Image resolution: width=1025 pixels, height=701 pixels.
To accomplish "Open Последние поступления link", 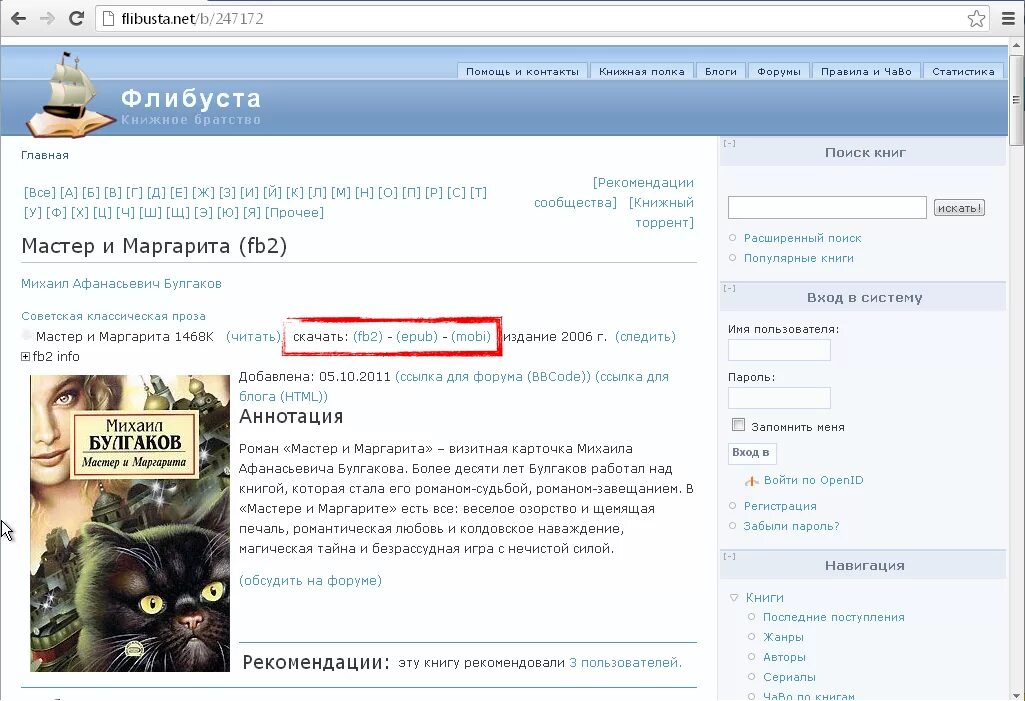I will coord(833,617).
